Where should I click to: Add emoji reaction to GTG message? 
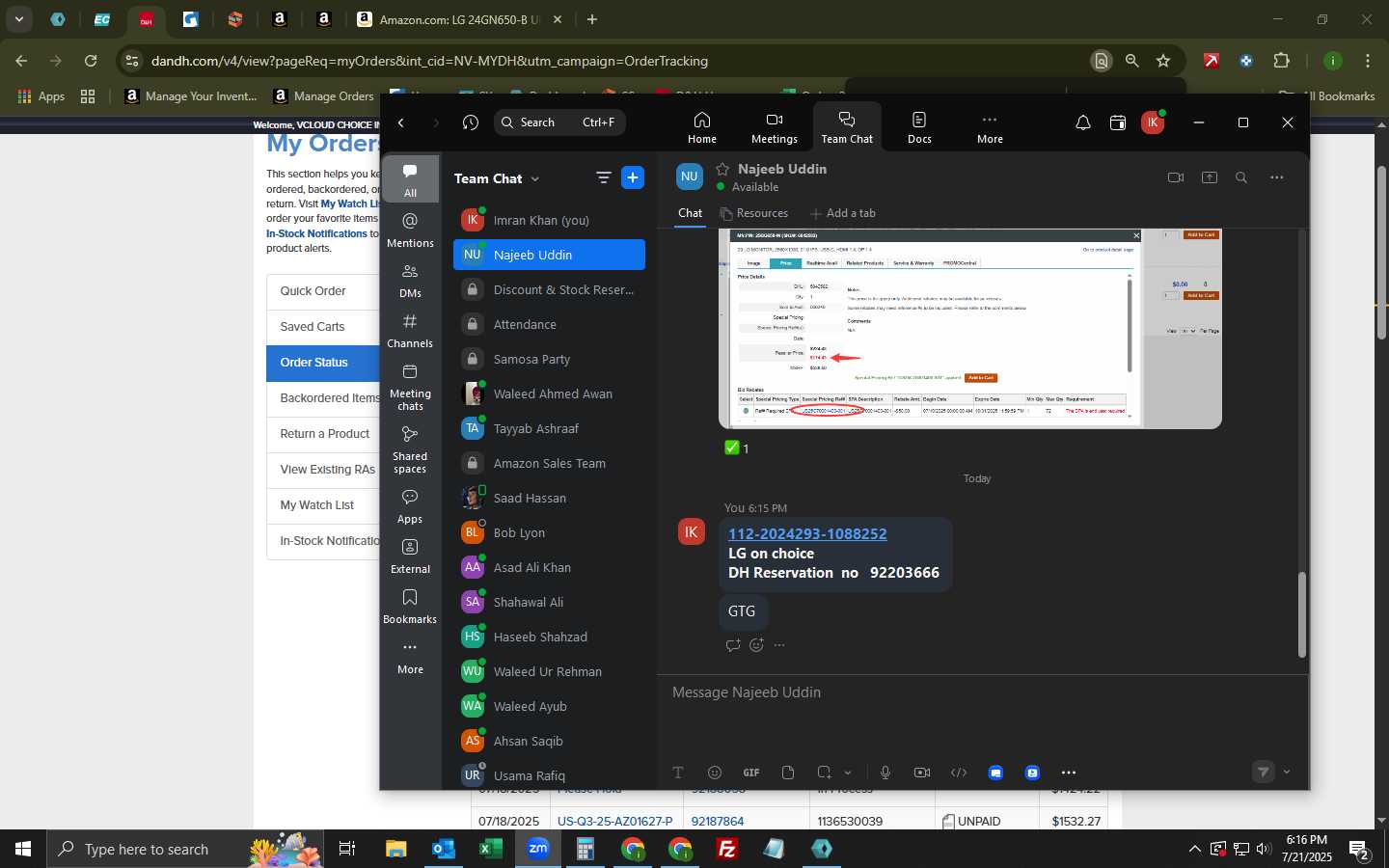pyautogui.click(x=756, y=645)
